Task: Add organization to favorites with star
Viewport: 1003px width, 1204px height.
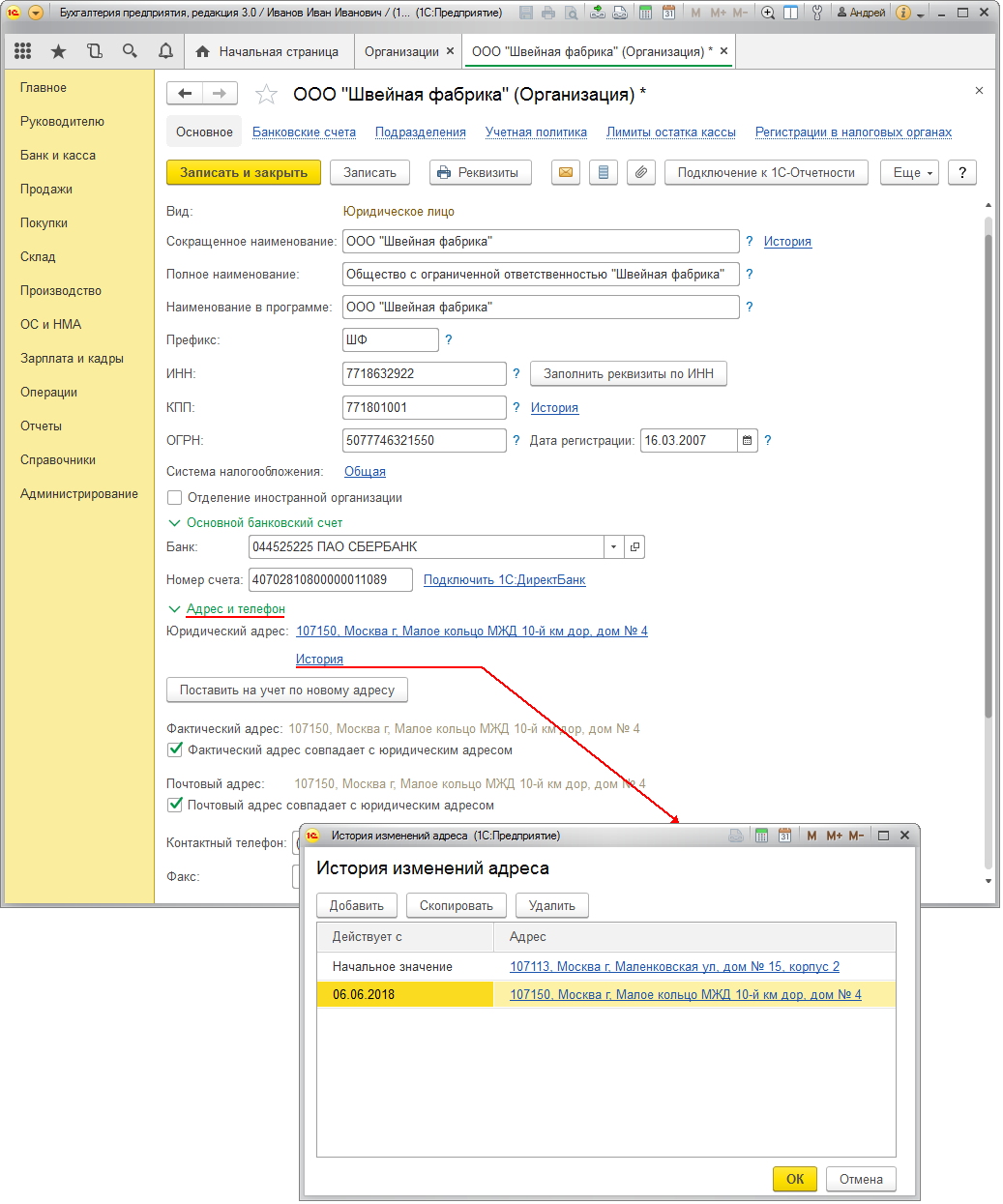Action: tap(266, 94)
